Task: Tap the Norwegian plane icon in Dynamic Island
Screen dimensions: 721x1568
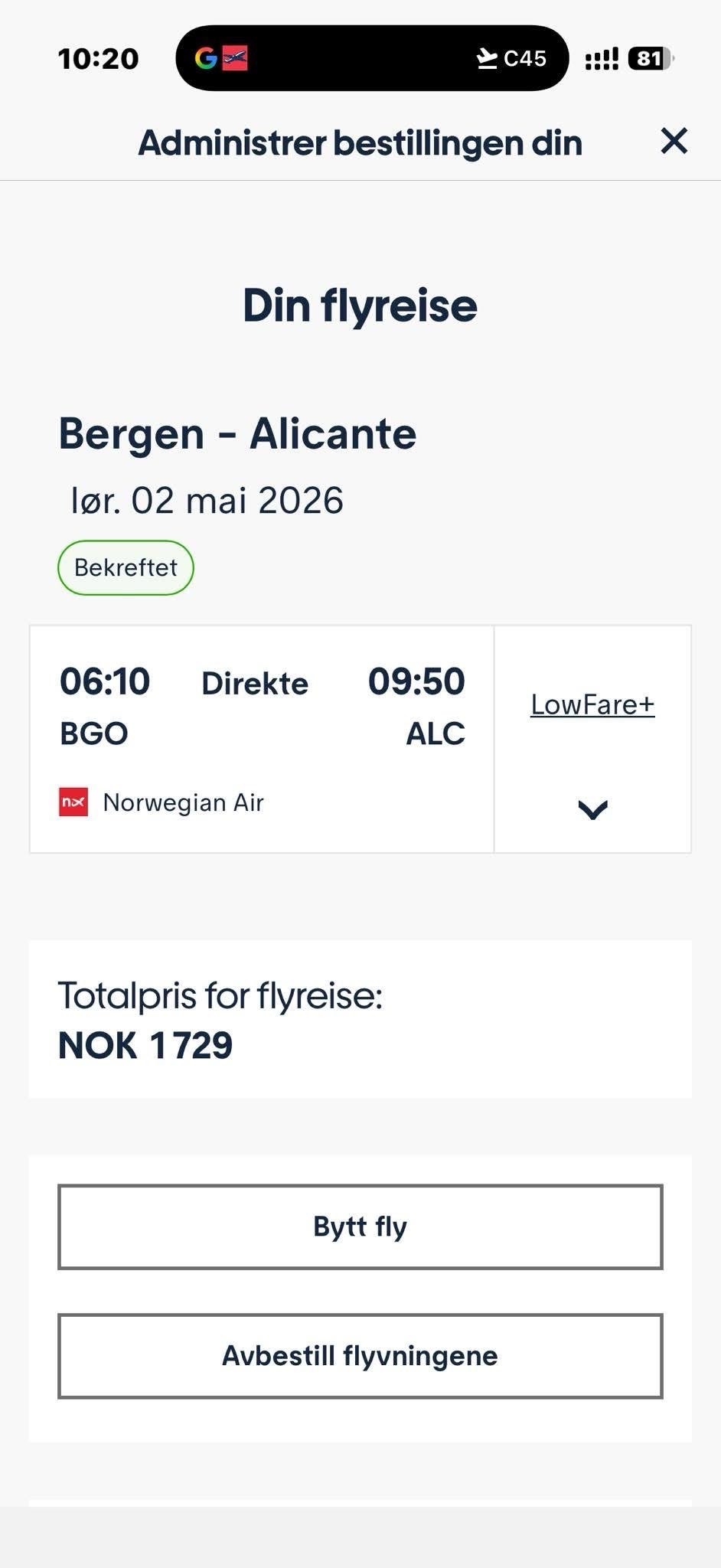Action: [235, 58]
